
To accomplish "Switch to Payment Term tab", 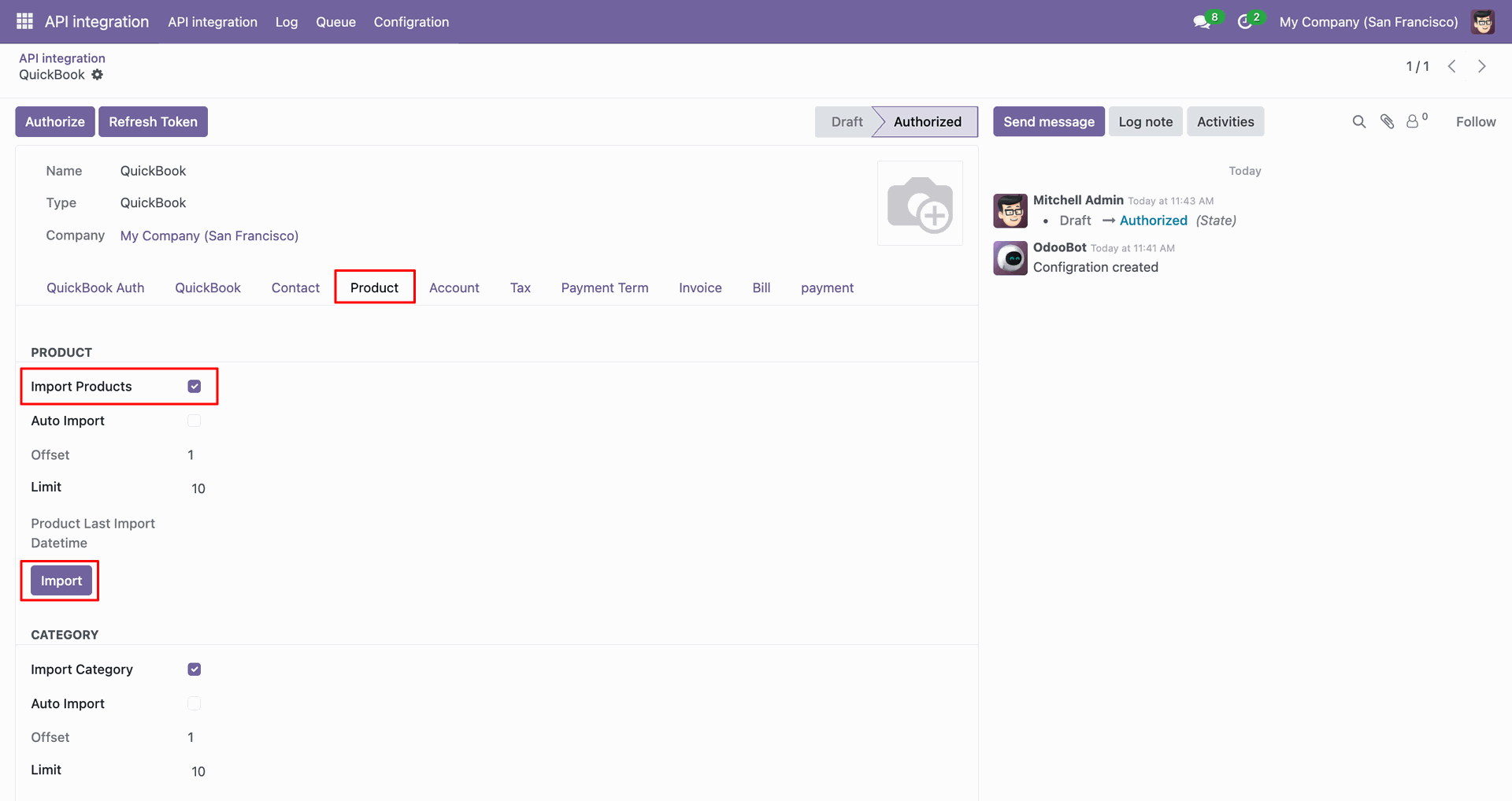I will point(605,287).
